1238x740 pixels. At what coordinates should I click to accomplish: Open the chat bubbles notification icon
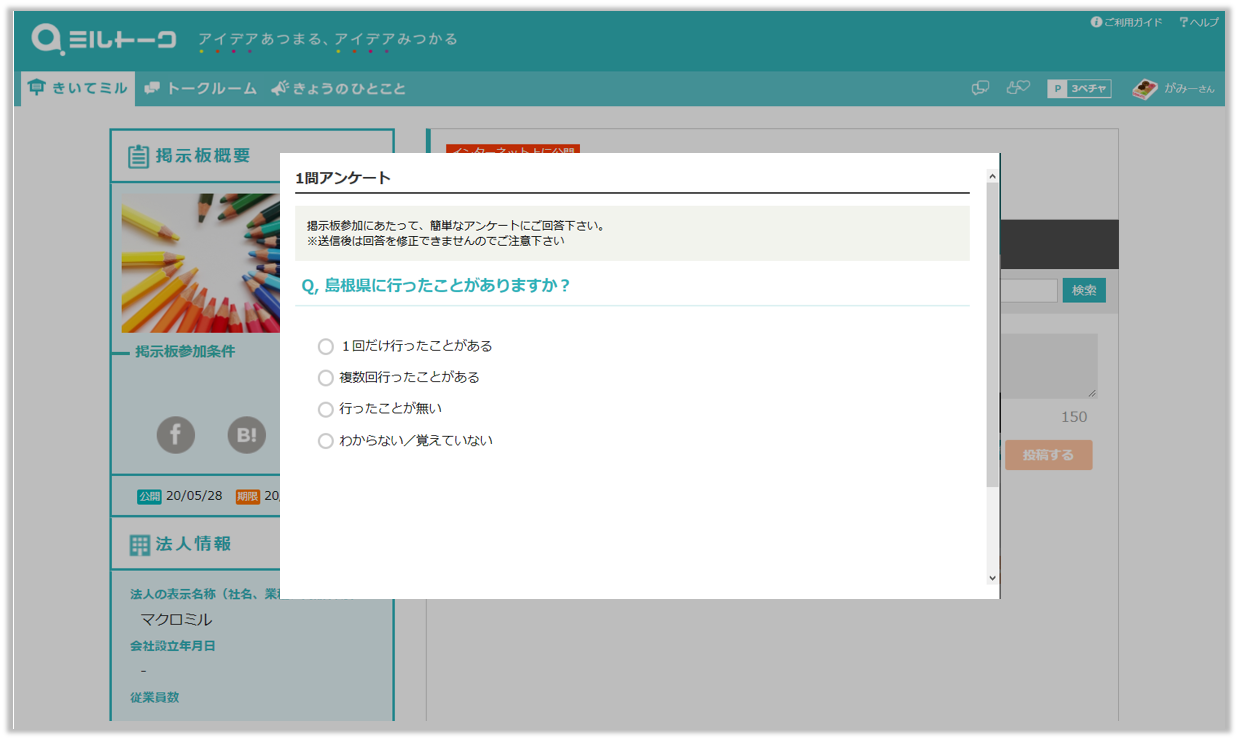pyautogui.click(x=980, y=88)
